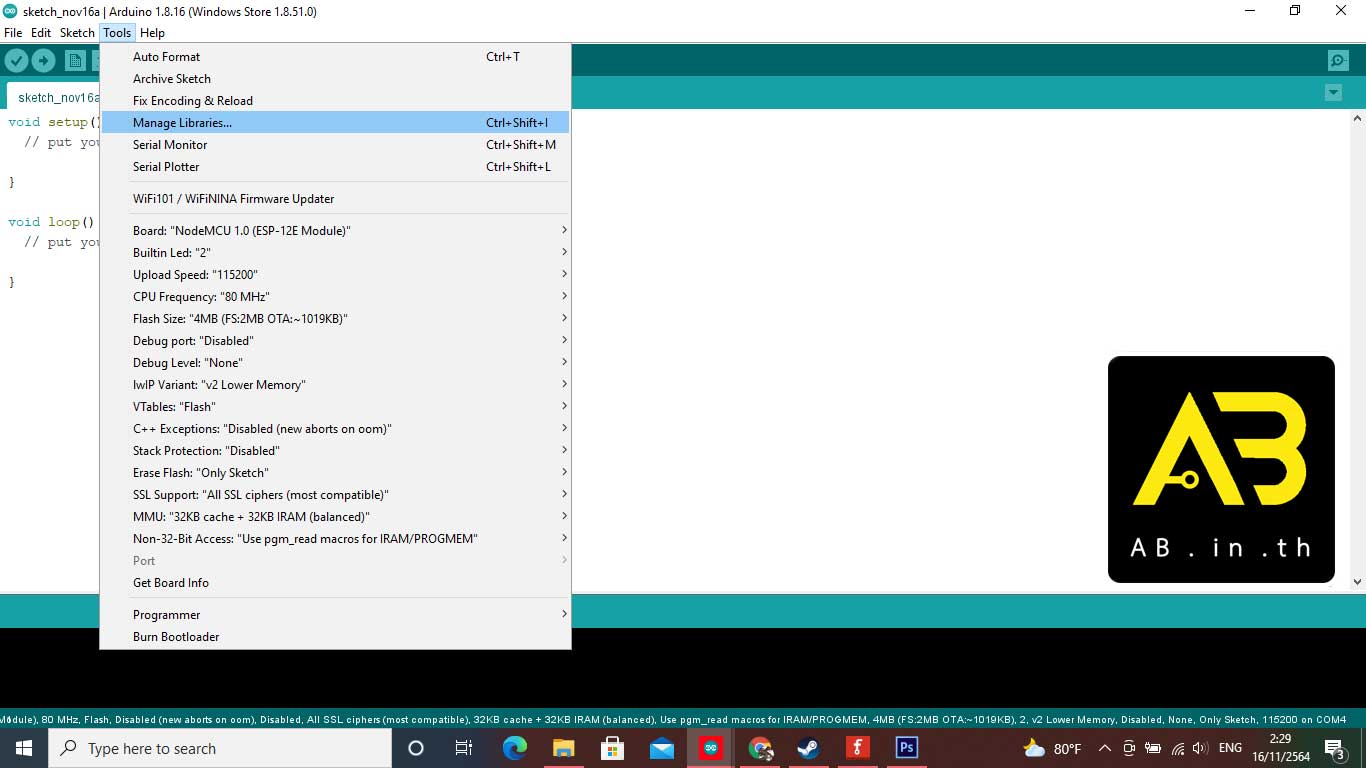Choose Fix Encoding & Reload
This screenshot has width=1366, height=768.
335,101
